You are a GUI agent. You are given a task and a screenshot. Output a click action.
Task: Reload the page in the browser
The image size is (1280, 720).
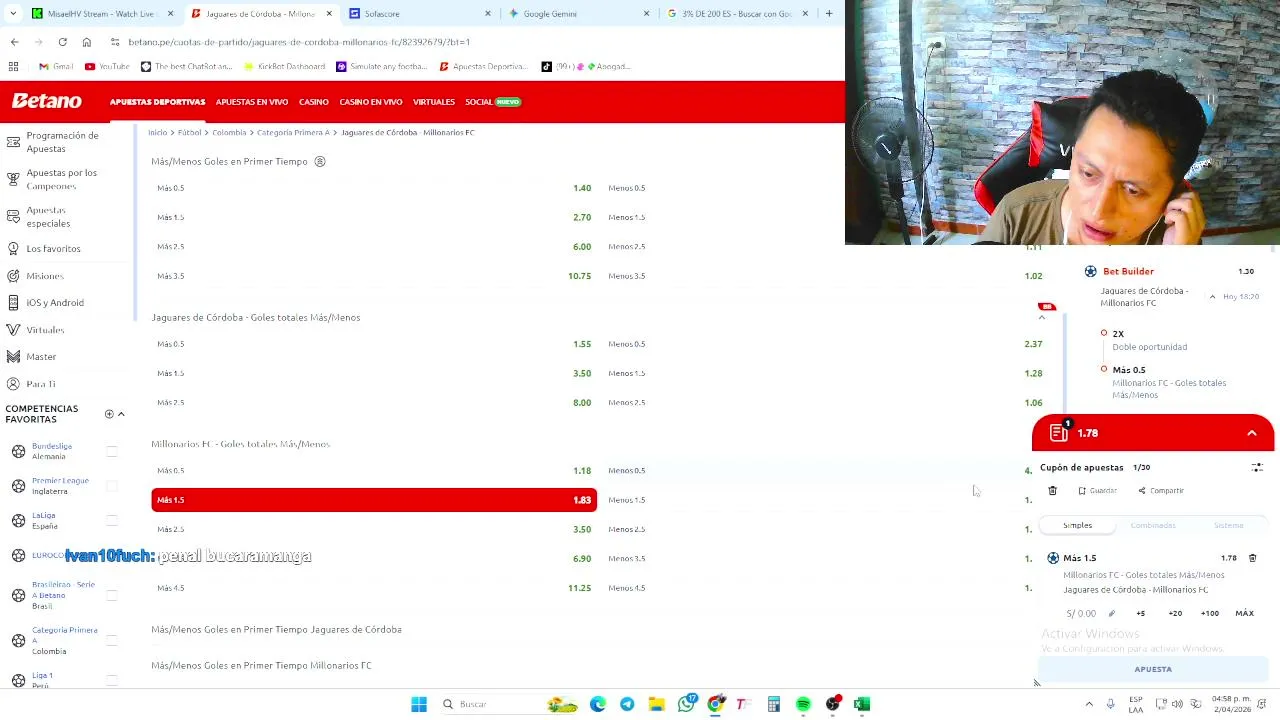pyautogui.click(x=62, y=42)
